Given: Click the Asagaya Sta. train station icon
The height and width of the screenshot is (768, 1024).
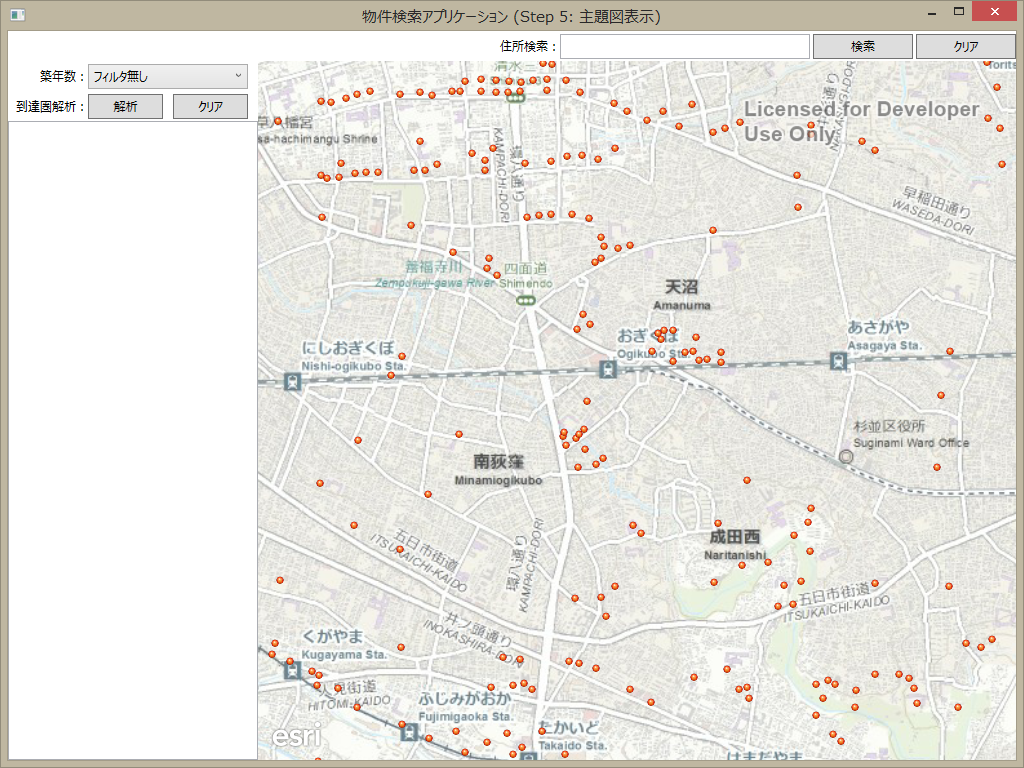Looking at the screenshot, I should coord(839,360).
